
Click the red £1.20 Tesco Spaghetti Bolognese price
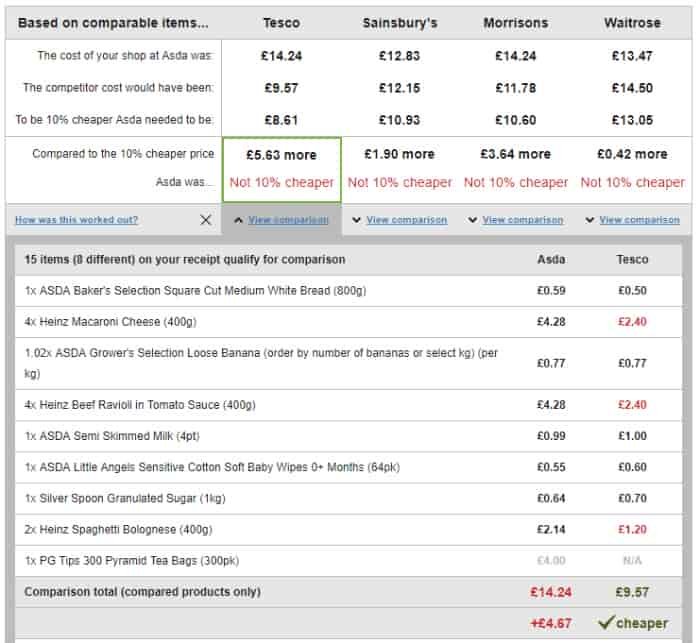point(632,530)
